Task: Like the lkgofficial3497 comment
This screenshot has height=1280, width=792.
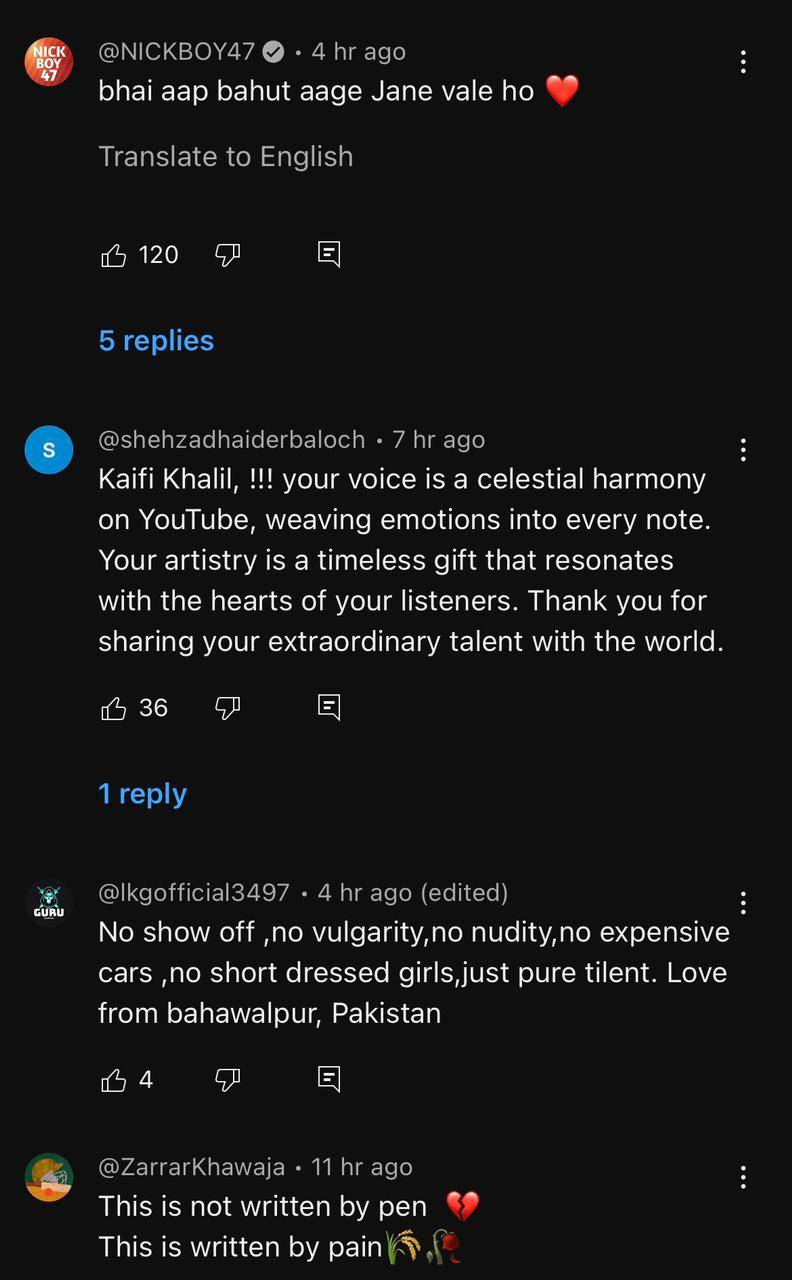Action: click(114, 1081)
